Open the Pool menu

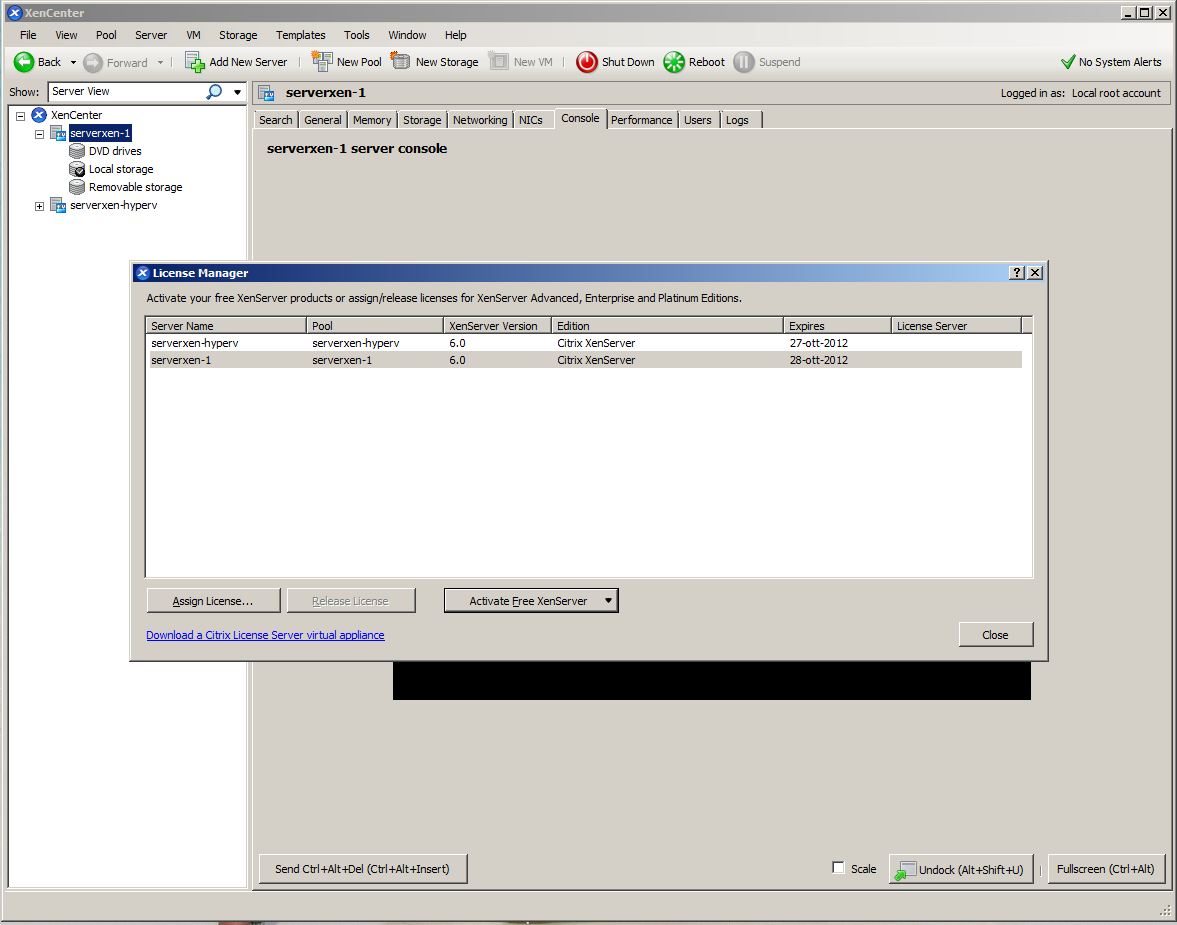106,35
